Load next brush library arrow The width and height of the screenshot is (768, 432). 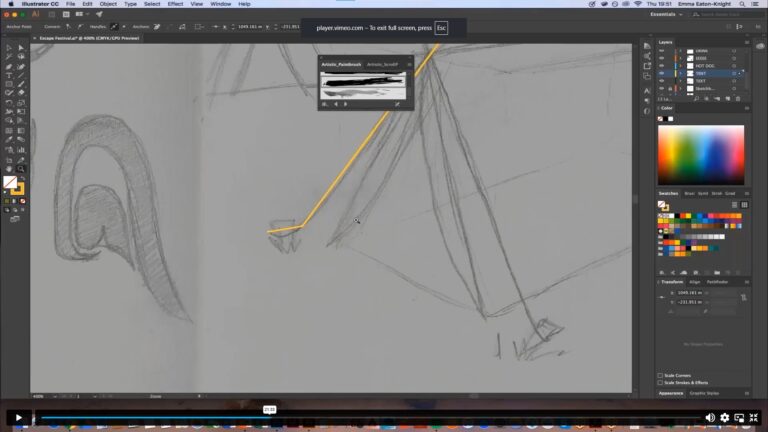(345, 104)
